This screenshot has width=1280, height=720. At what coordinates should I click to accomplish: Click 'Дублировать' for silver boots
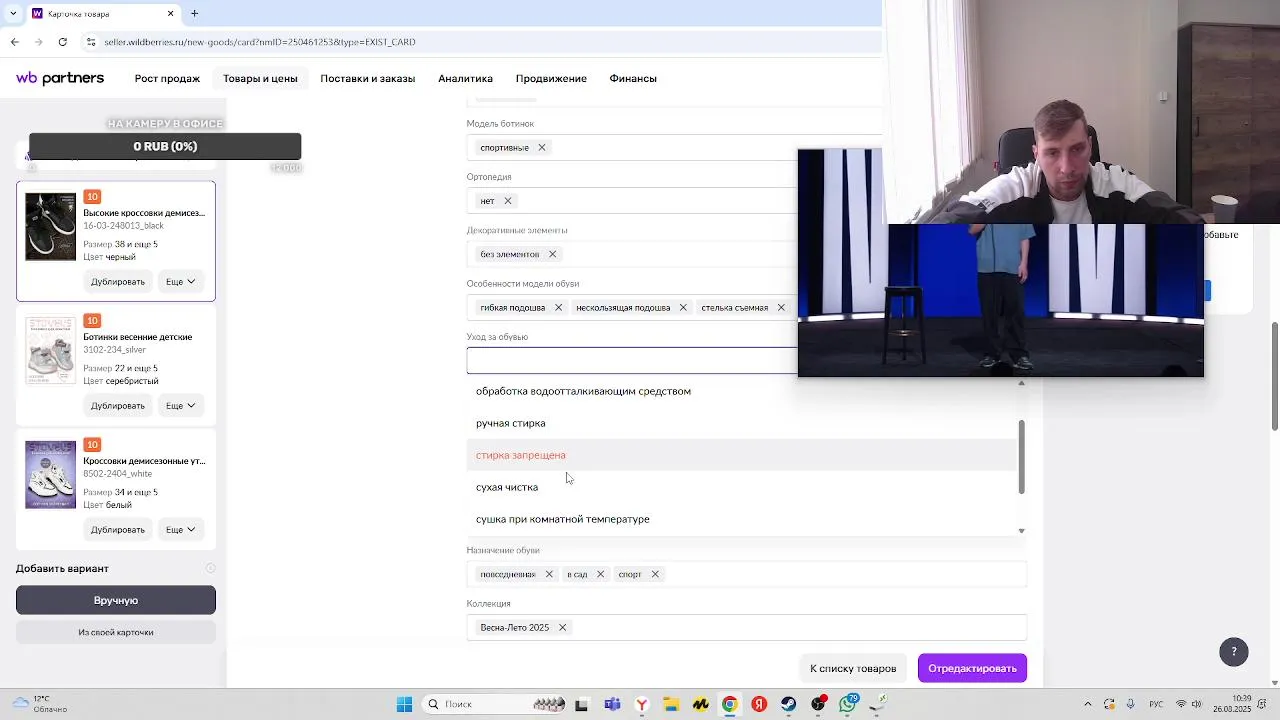click(x=118, y=406)
